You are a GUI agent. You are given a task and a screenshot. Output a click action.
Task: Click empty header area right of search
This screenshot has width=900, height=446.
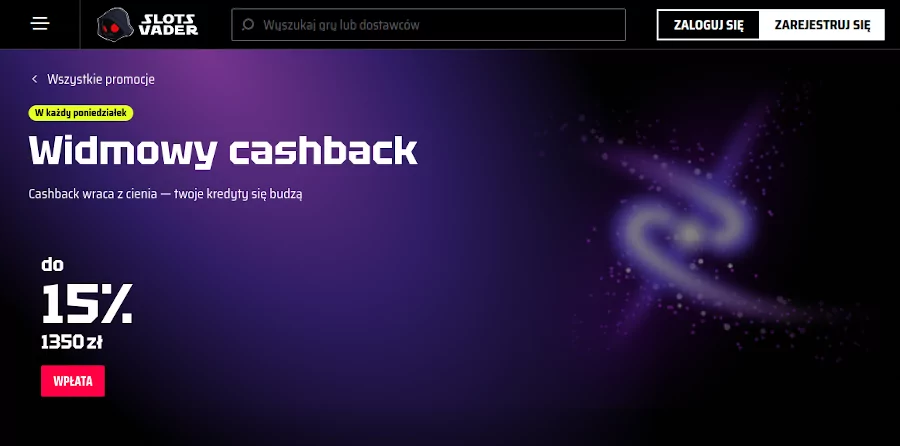pyautogui.click(x=641, y=25)
